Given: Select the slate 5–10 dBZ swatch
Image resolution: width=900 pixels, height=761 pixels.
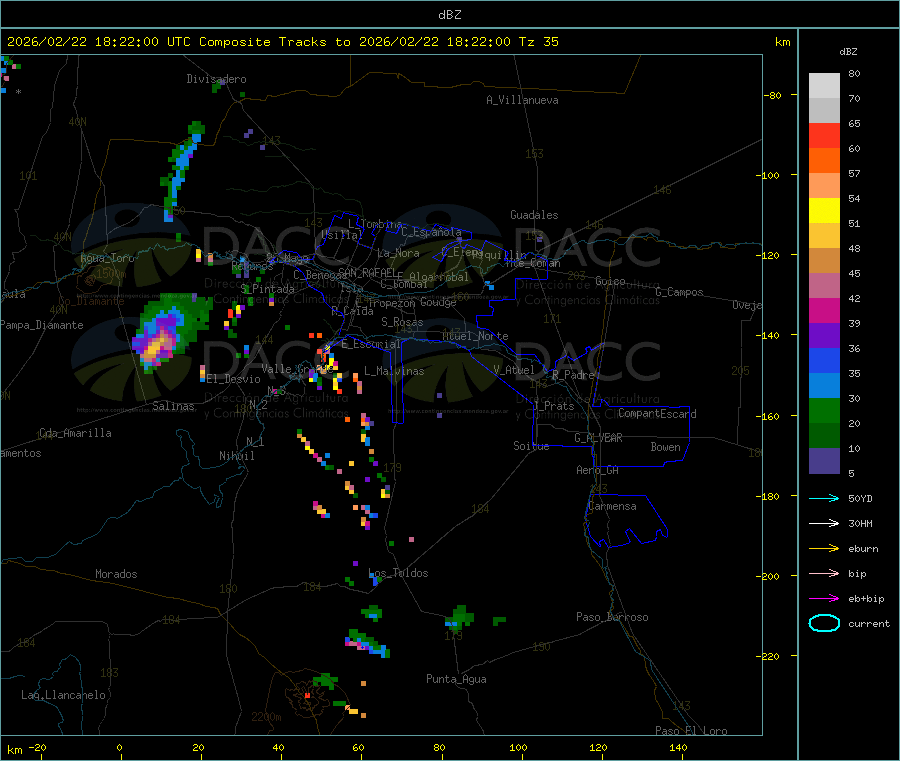Looking at the screenshot, I should click(824, 461).
